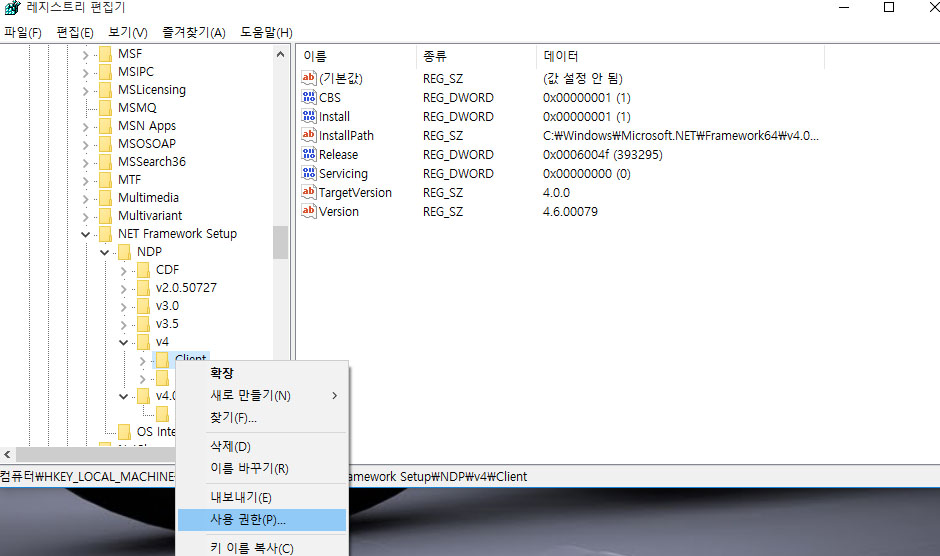Select the Version string value icon
The width and height of the screenshot is (940, 556).
pyautogui.click(x=309, y=212)
